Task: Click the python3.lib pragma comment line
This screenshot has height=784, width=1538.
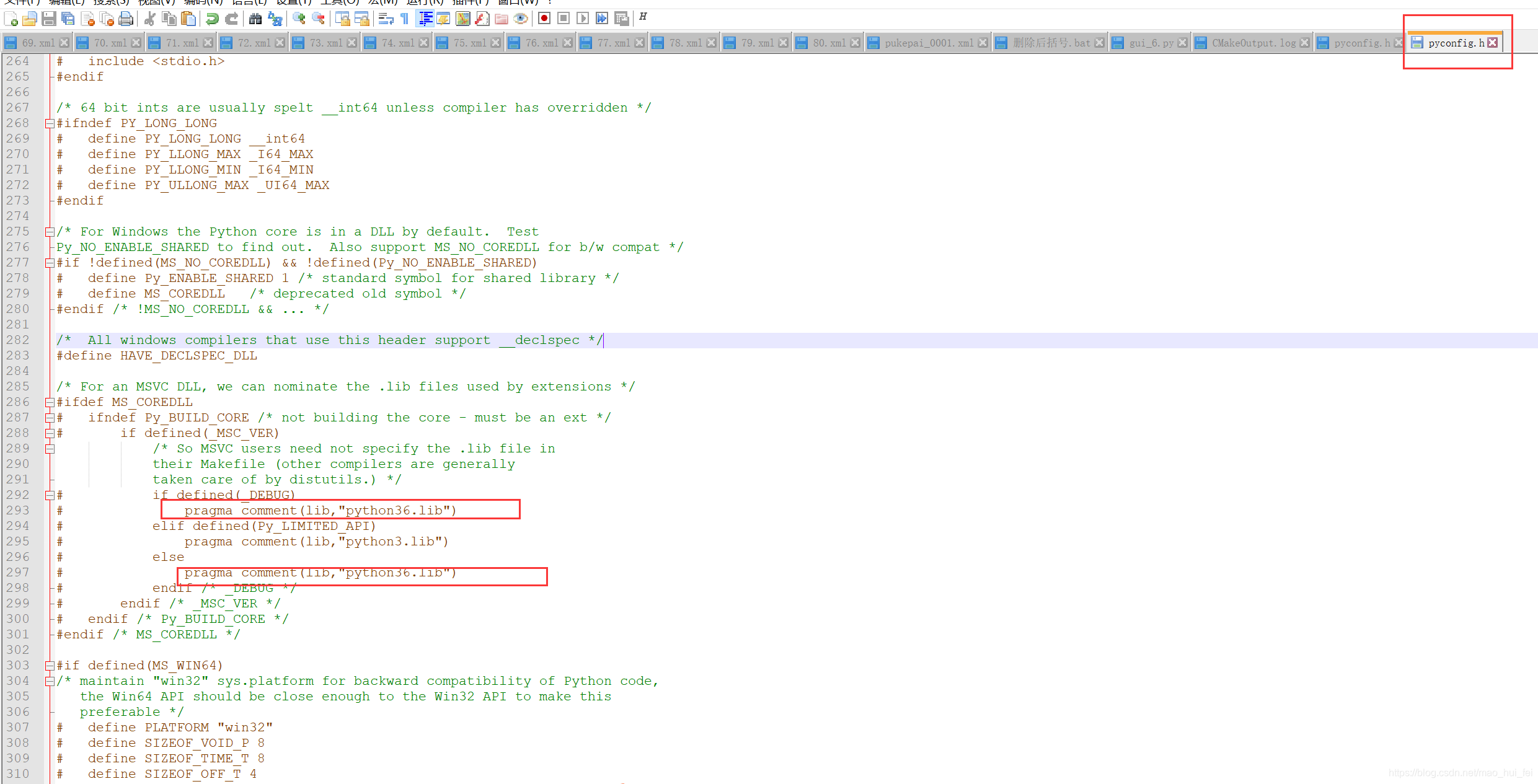Action: click(316, 542)
